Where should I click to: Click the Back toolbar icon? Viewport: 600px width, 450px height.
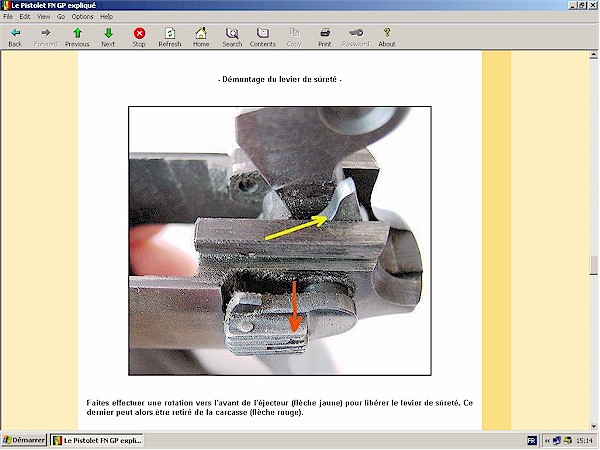pyautogui.click(x=15, y=37)
